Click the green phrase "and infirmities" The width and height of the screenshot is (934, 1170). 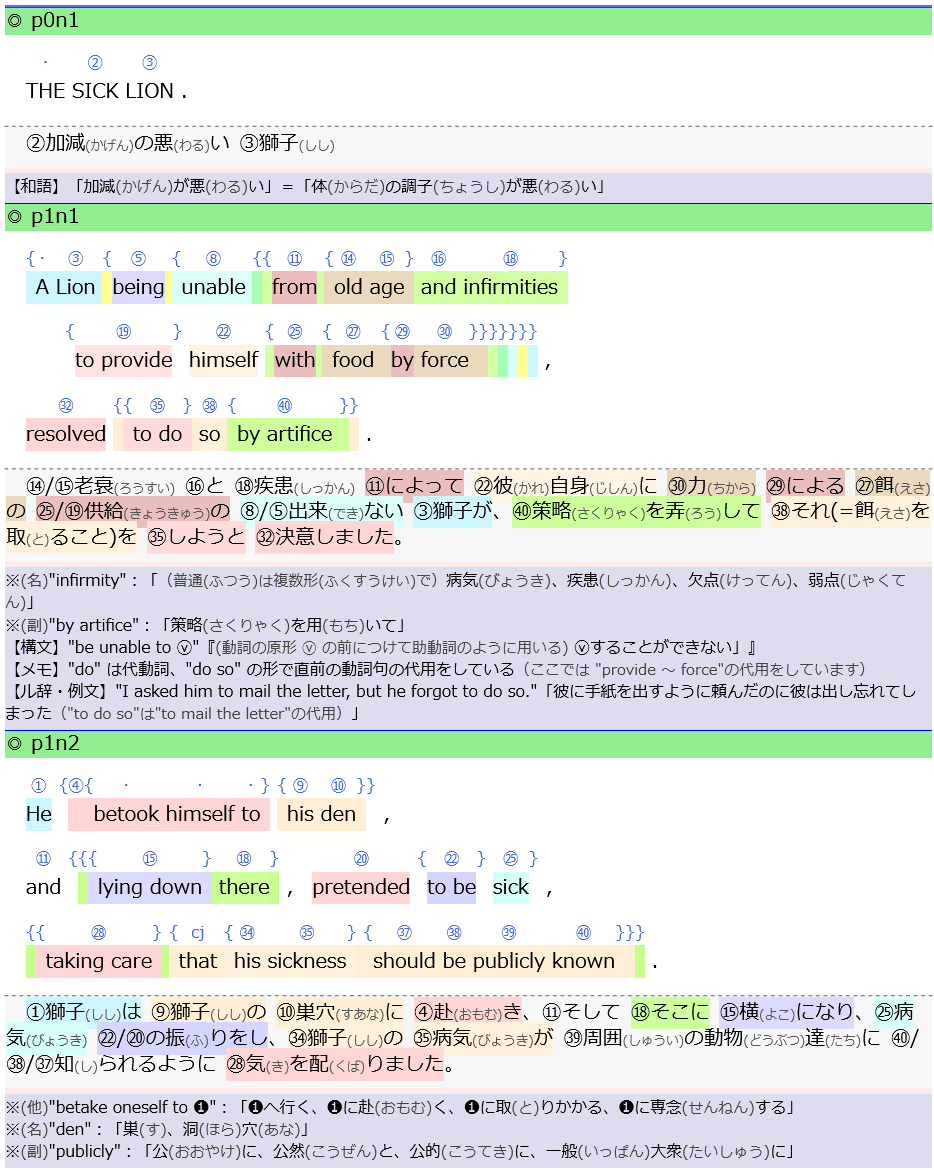tap(489, 287)
